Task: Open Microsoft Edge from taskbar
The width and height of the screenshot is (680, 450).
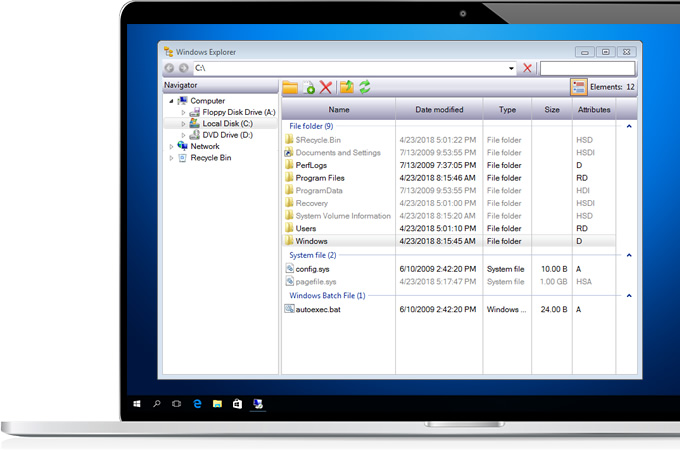Action: [197, 404]
